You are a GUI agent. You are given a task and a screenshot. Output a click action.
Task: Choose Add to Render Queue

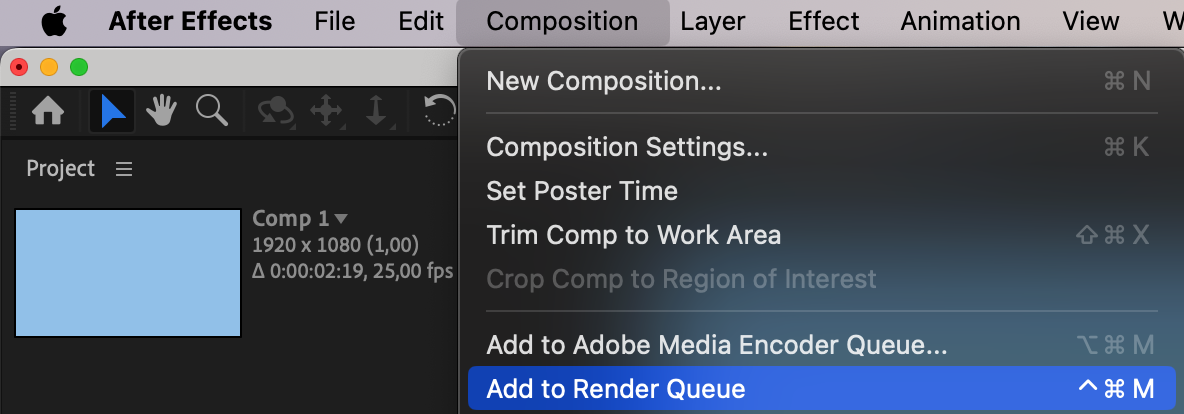tap(616, 389)
